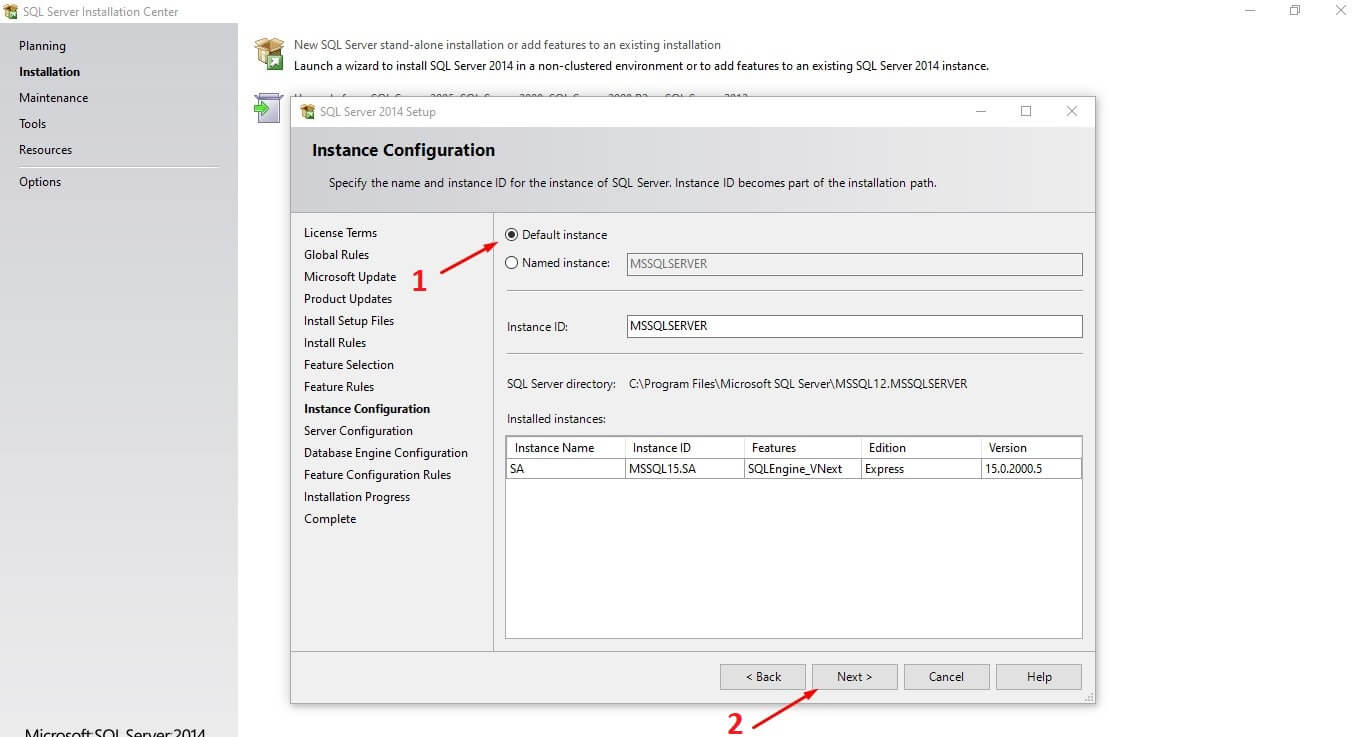Open the Tools page in Installation Center
The width and height of the screenshot is (1365, 737).
tap(32, 124)
